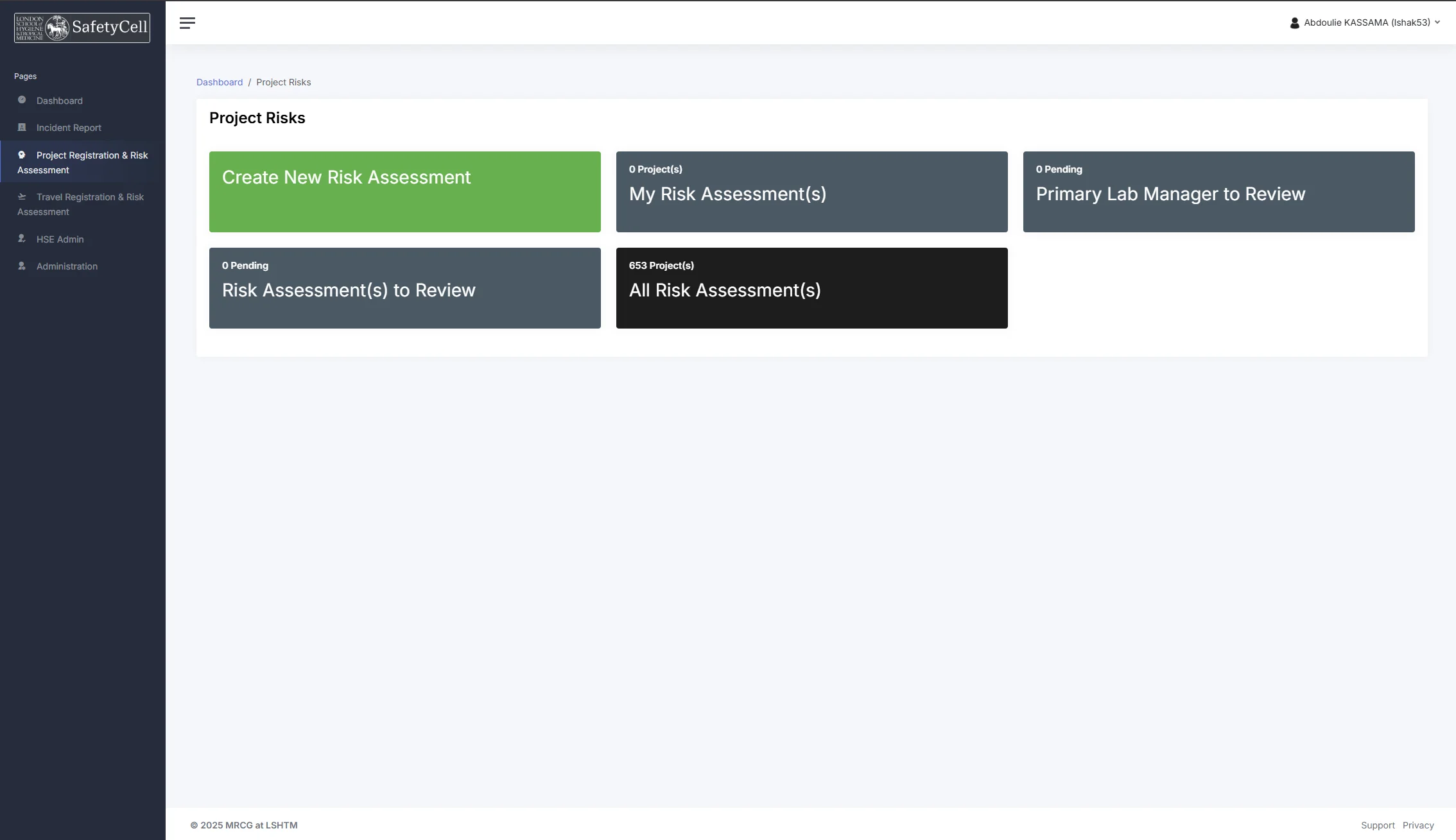The width and height of the screenshot is (1456, 840).
Task: Open the SafetyCell logo in the sidebar
Action: coord(81,28)
